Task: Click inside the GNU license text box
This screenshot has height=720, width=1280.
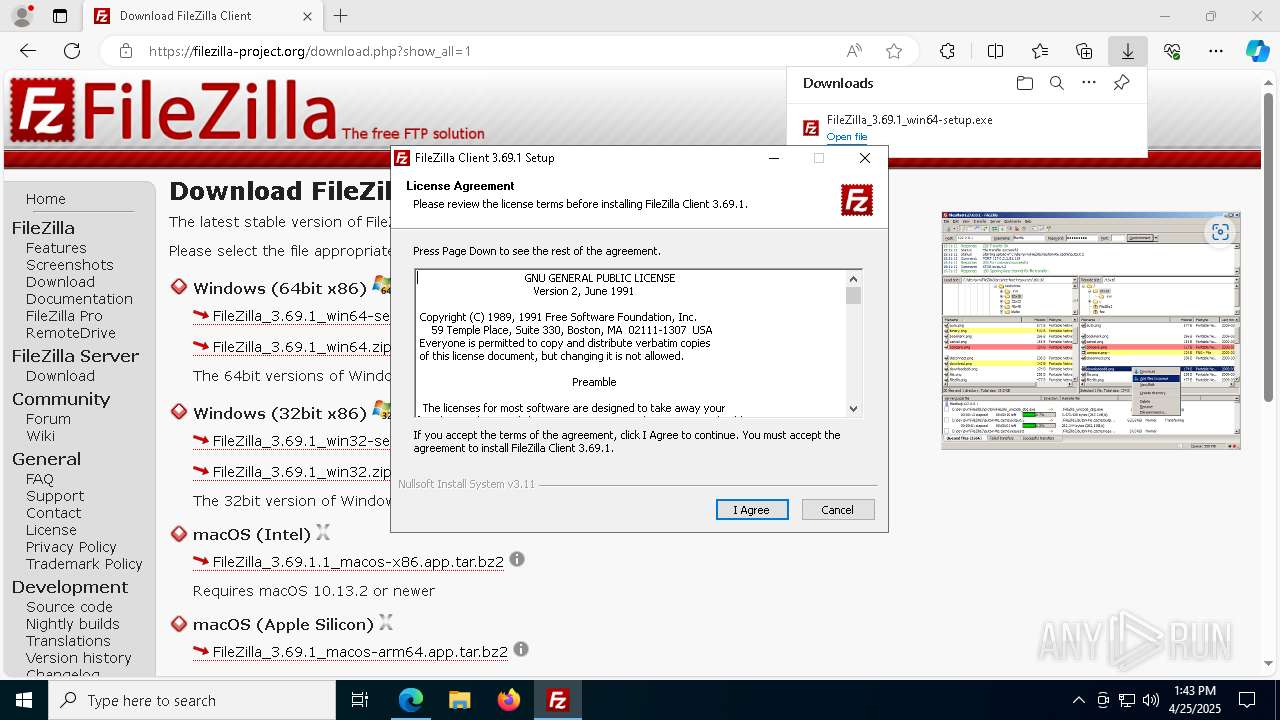Action: click(630, 343)
